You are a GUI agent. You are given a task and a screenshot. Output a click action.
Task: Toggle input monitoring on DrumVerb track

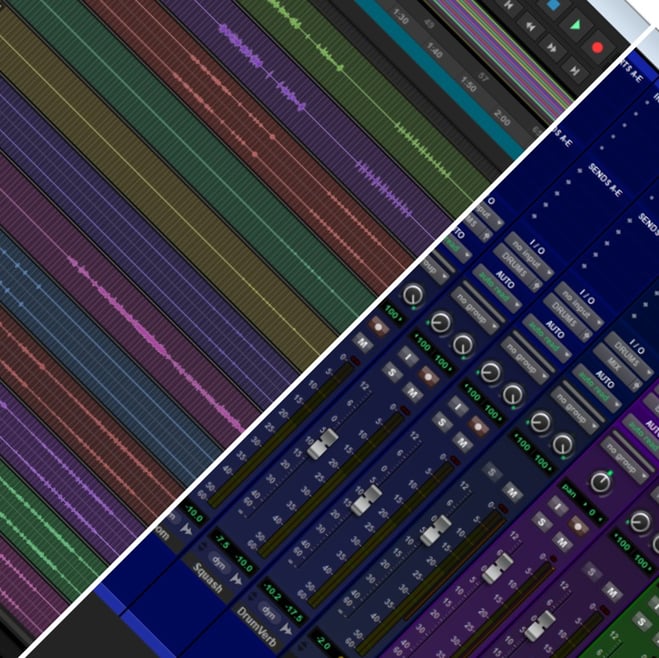[x=458, y=406]
